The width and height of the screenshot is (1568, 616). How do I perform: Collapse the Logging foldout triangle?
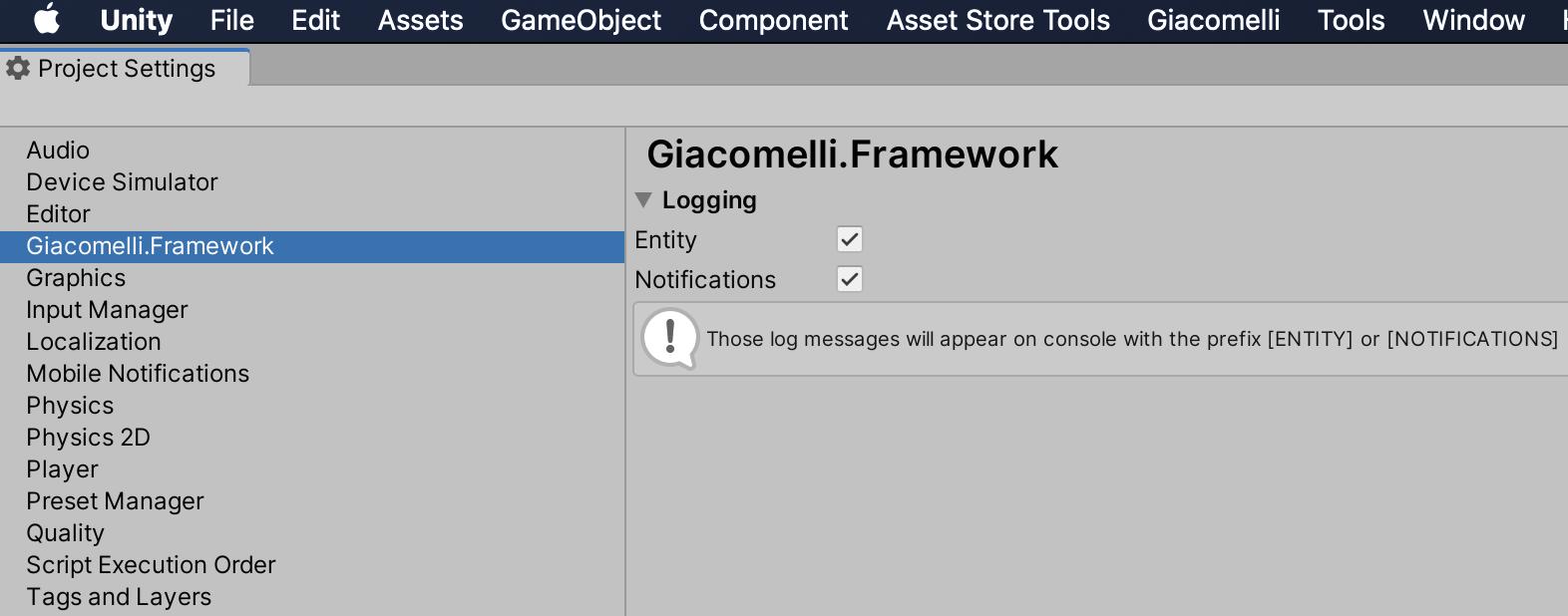pos(643,200)
